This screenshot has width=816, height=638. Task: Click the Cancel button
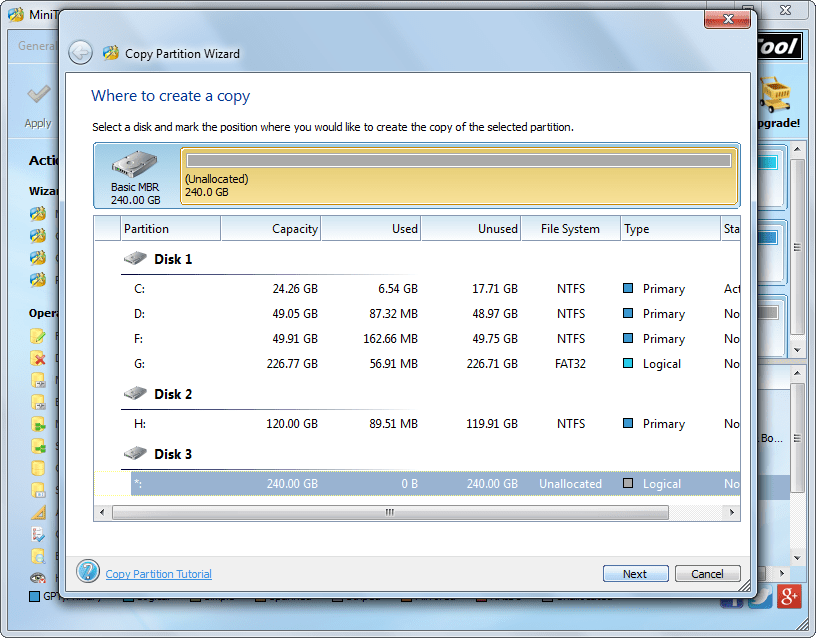(708, 573)
